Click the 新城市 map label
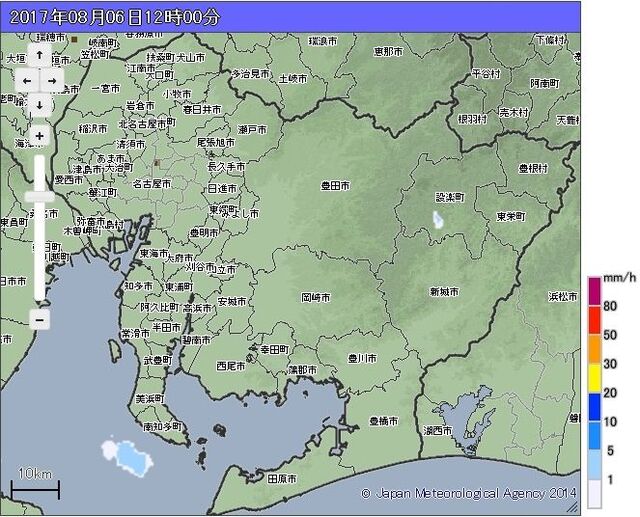This screenshot has height=517, width=640. point(444,292)
